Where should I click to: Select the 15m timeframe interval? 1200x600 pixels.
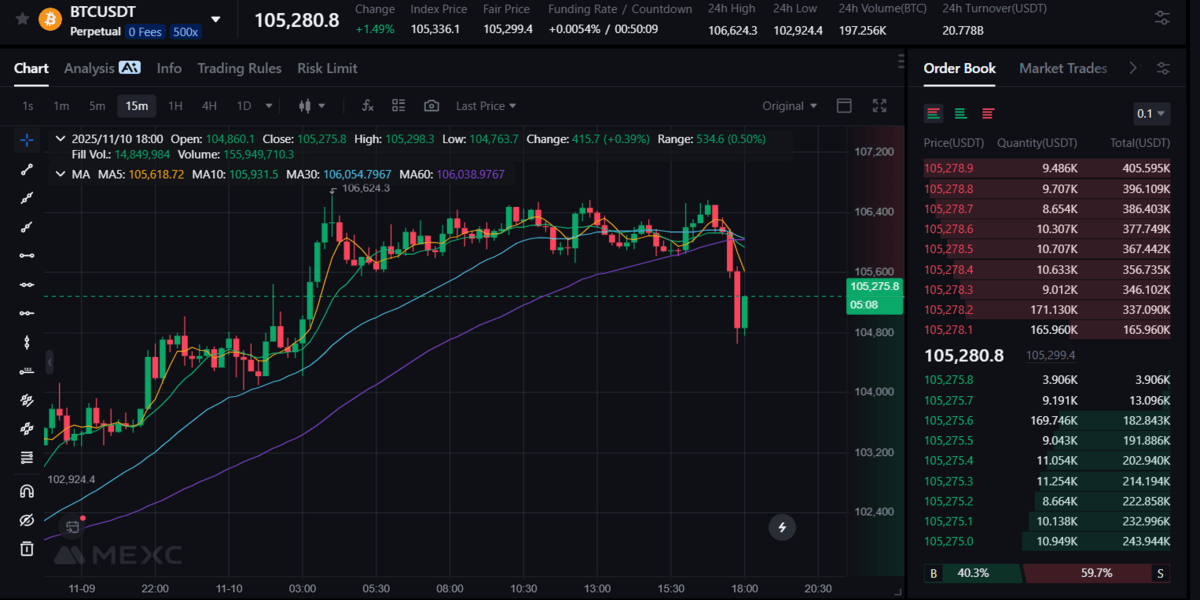[x=136, y=105]
